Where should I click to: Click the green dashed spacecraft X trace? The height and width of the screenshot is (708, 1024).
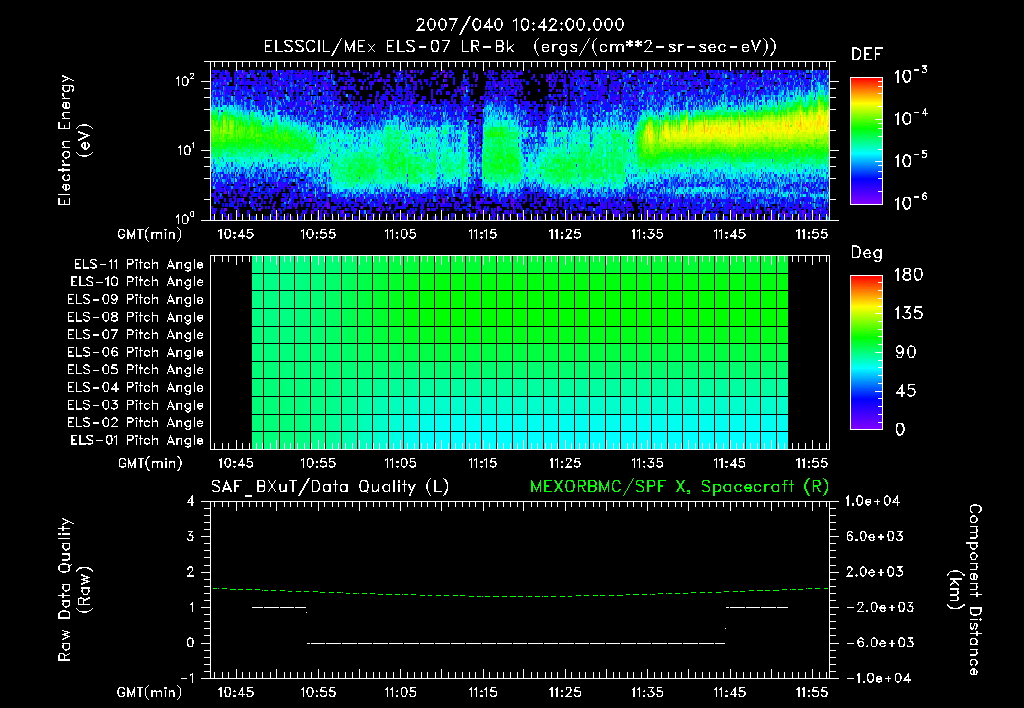click(x=519, y=594)
